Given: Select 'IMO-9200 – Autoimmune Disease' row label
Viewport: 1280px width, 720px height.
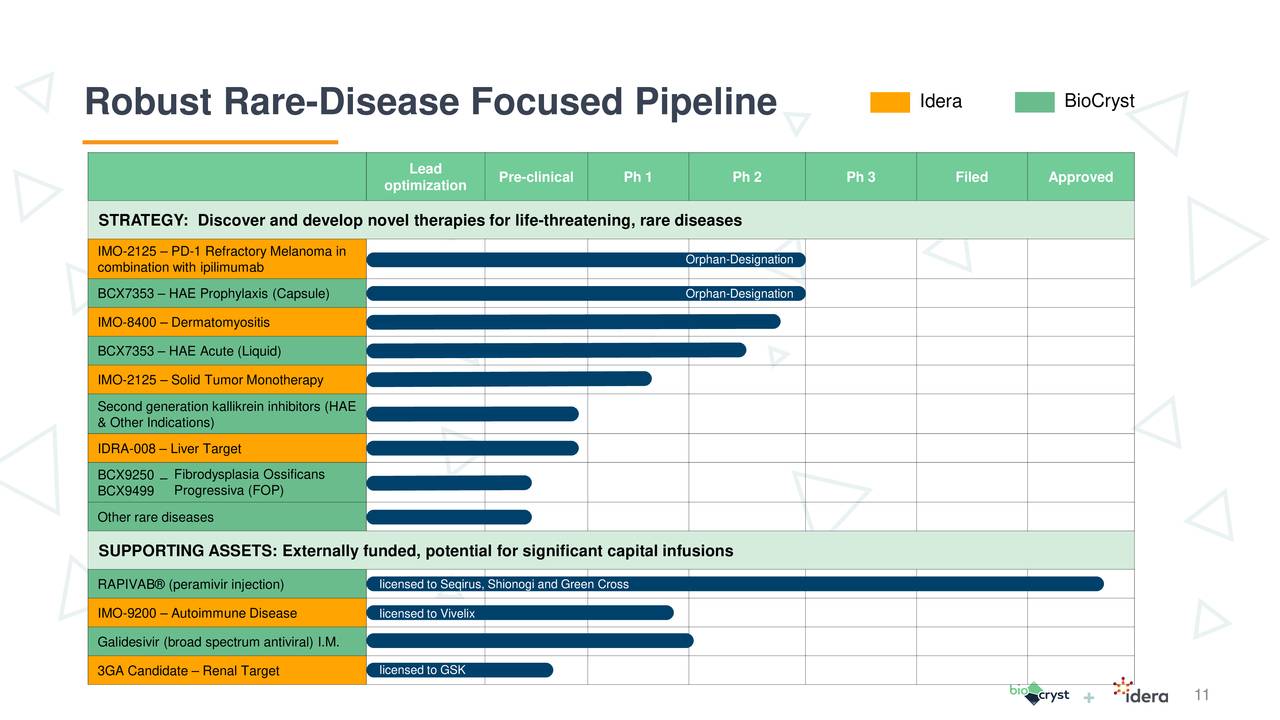Looking at the screenshot, I should (x=227, y=613).
